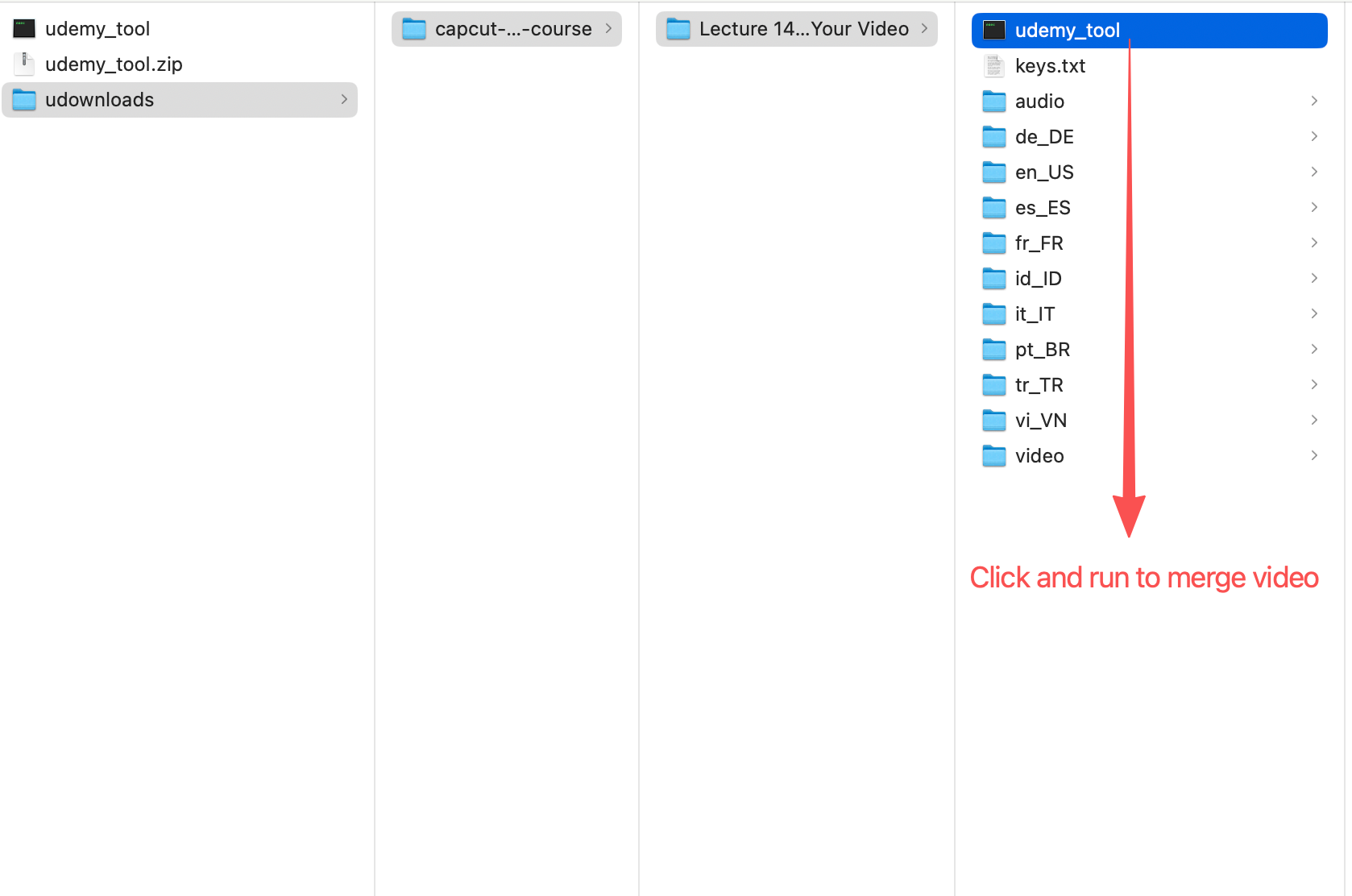Select the udownloads folder name
This screenshot has height=896, width=1352.
pyautogui.click(x=99, y=100)
